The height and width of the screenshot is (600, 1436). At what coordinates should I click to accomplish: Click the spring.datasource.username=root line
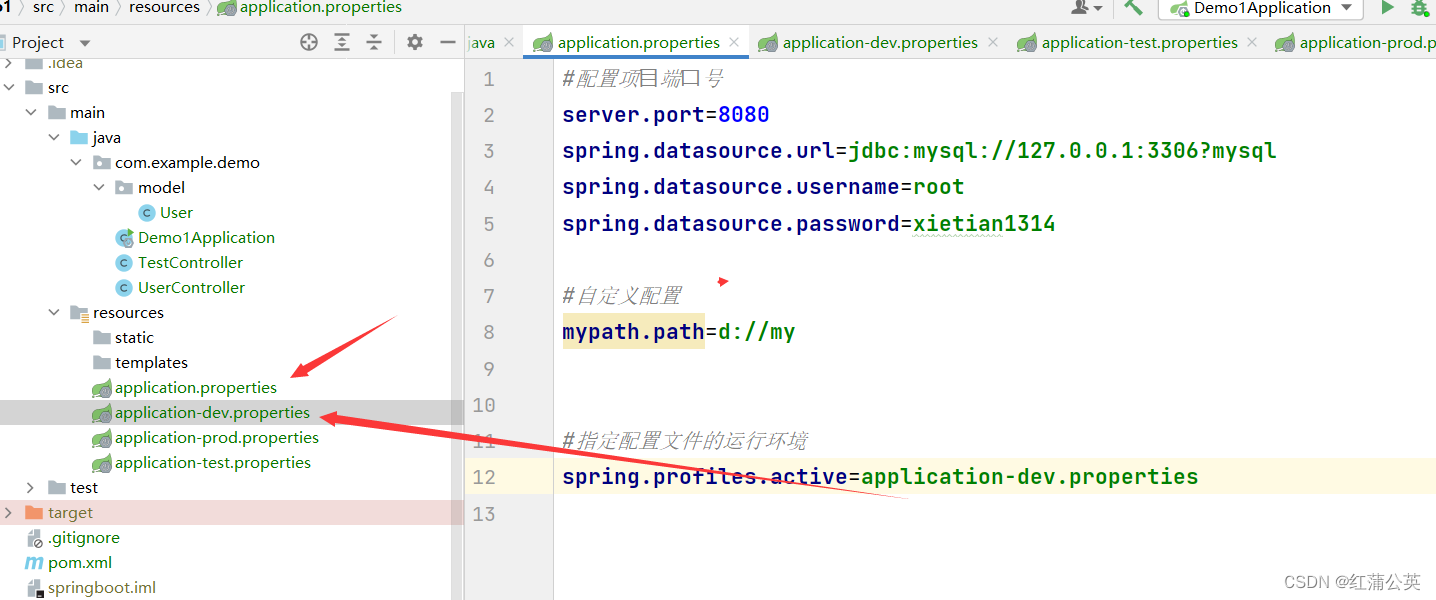(x=763, y=187)
